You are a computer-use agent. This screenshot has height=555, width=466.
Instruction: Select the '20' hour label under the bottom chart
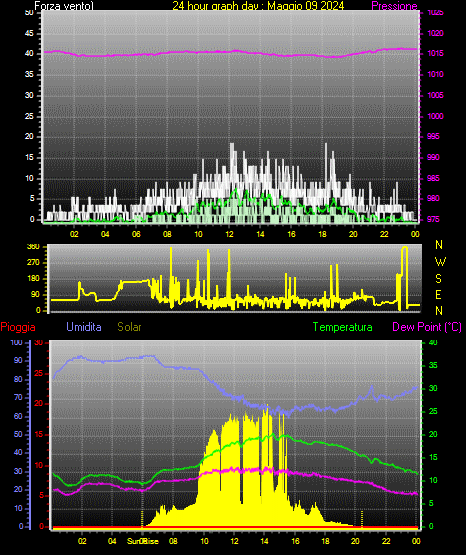(355, 541)
